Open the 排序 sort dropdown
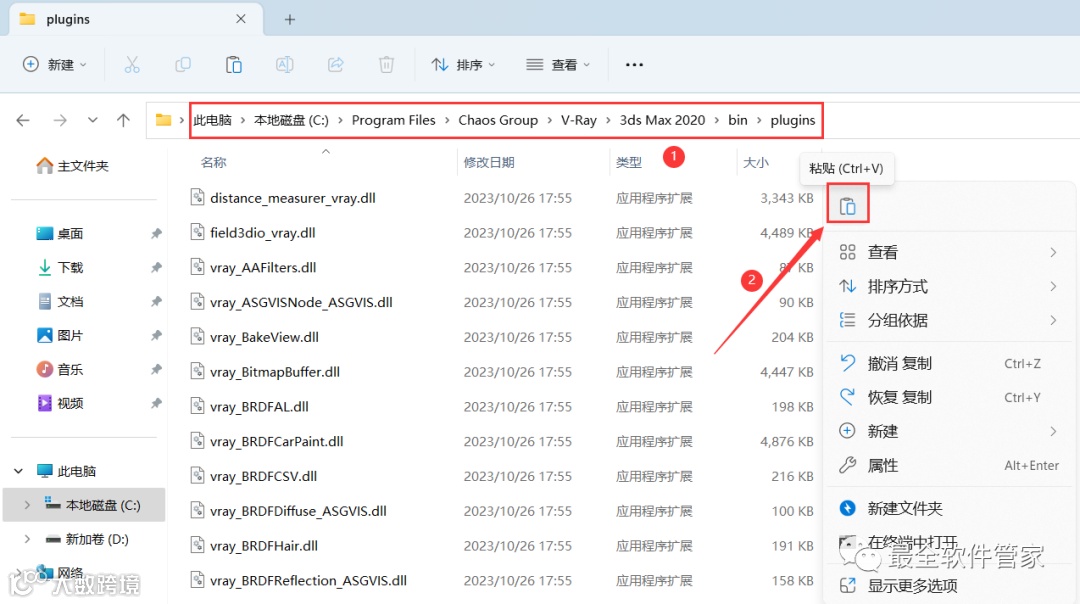This screenshot has height=604, width=1080. pos(464,65)
